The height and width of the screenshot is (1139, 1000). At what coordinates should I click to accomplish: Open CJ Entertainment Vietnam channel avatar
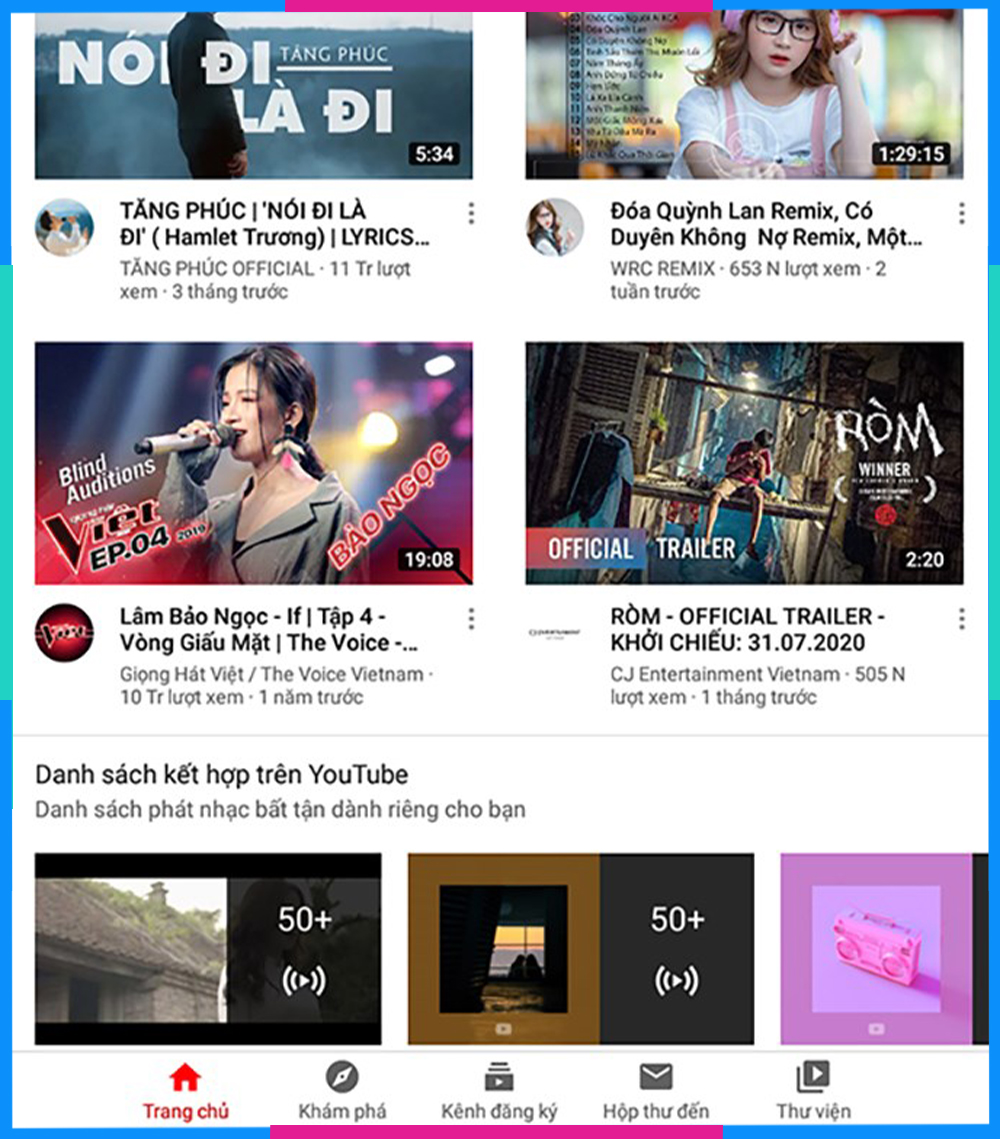tap(555, 633)
